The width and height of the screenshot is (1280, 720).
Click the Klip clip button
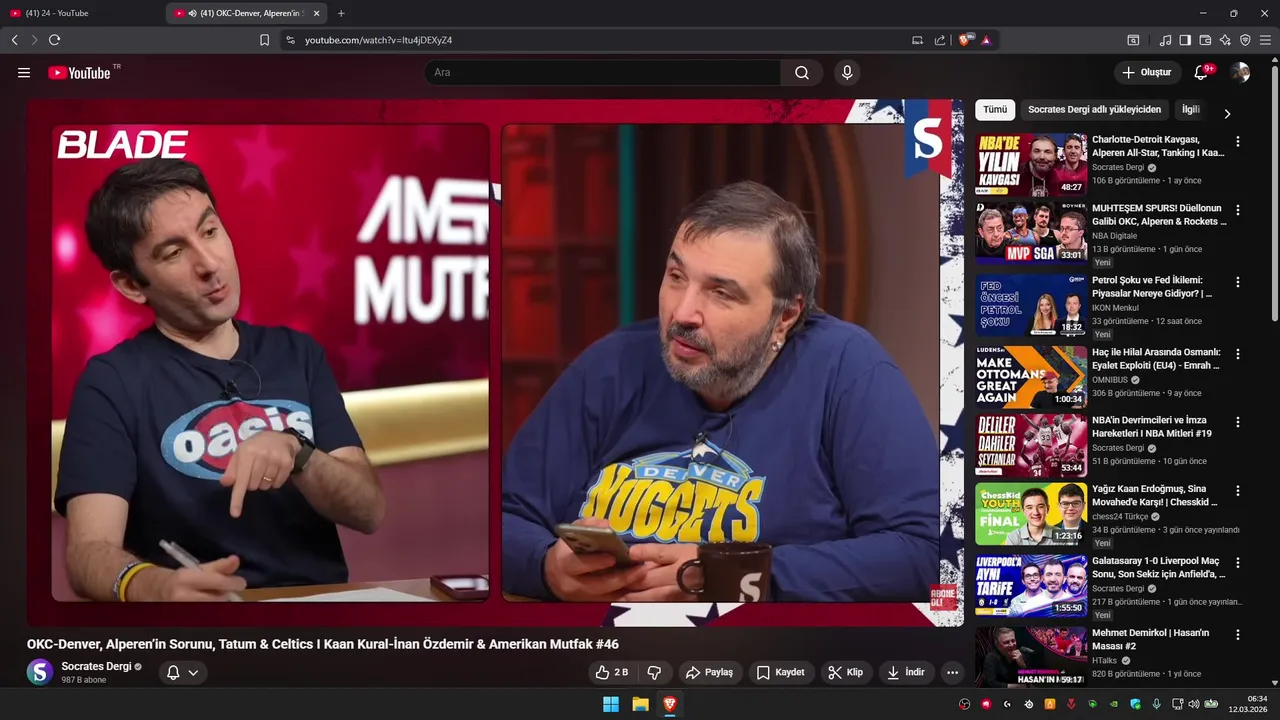[x=845, y=672]
